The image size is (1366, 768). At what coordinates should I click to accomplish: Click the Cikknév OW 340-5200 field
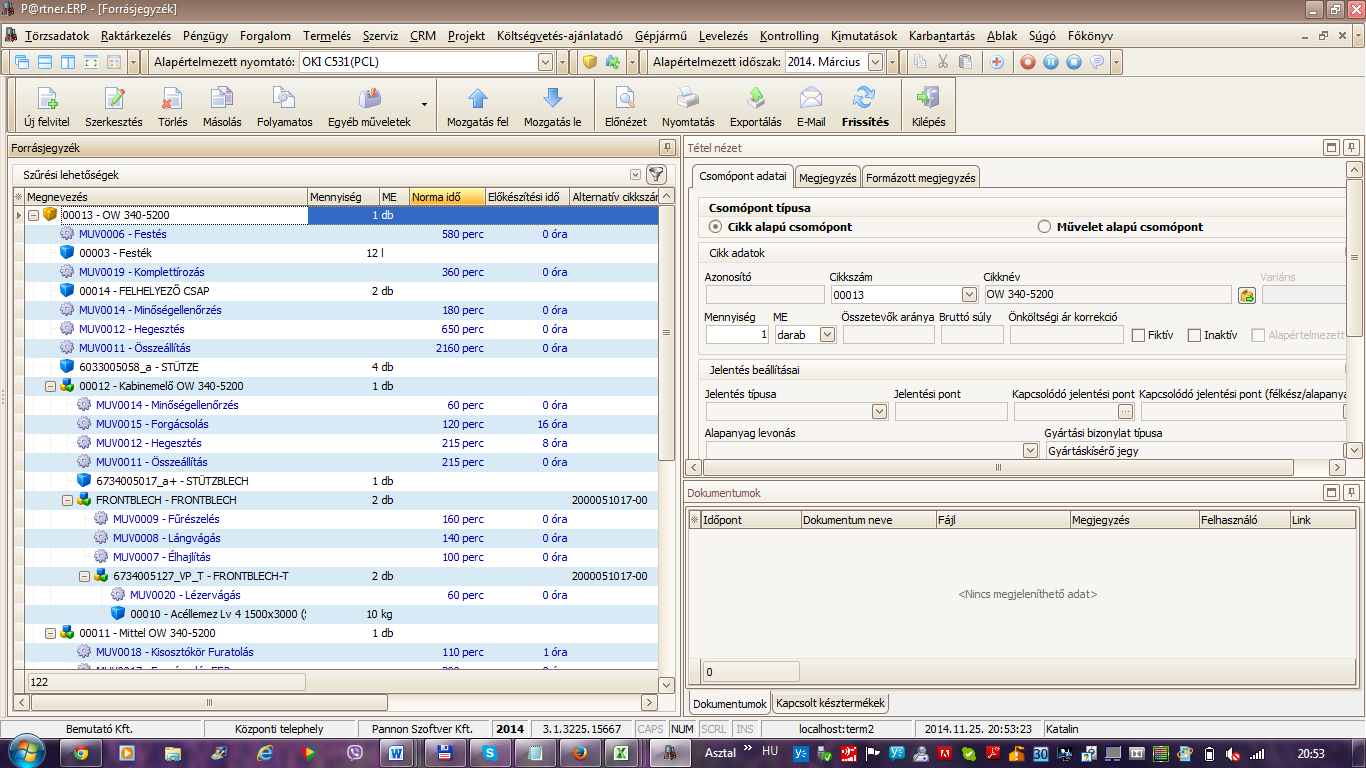pyautogui.click(x=1108, y=295)
